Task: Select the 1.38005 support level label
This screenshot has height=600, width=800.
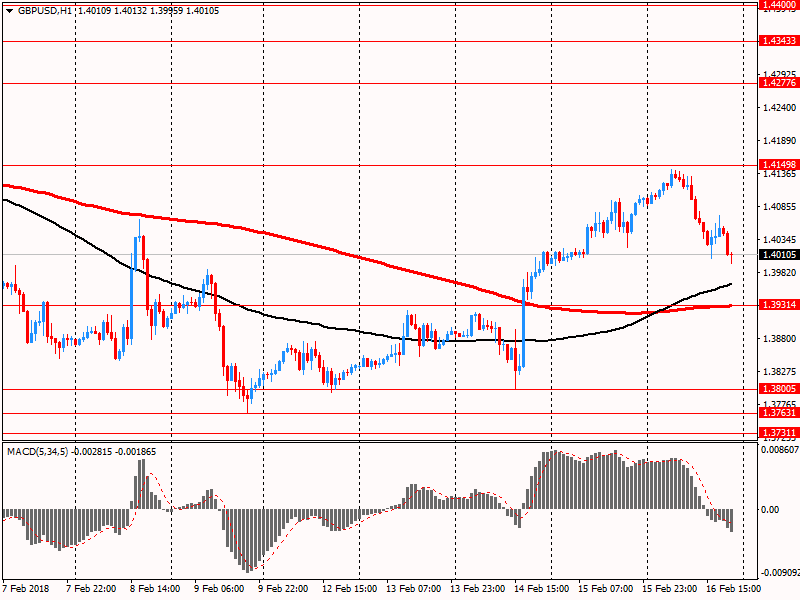Action: coord(779,389)
